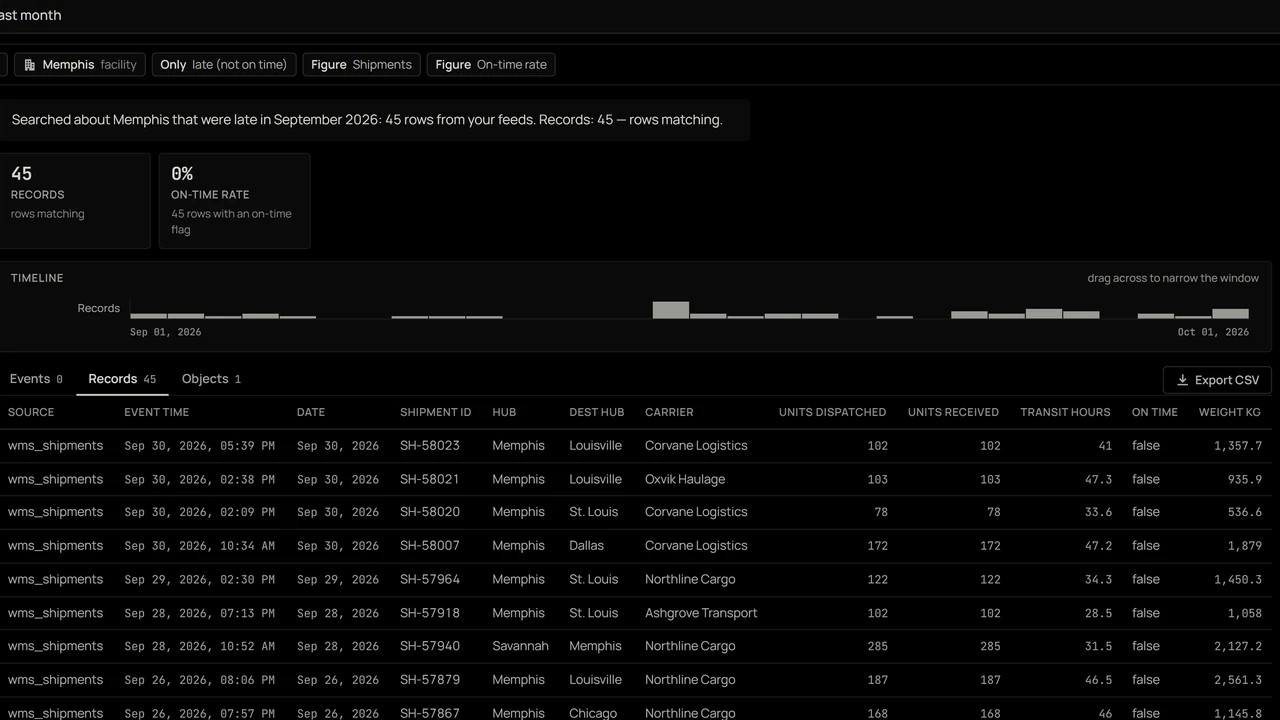This screenshot has height=720, width=1280.
Task: Click the Savannah hub cell
Action: click(x=520, y=646)
